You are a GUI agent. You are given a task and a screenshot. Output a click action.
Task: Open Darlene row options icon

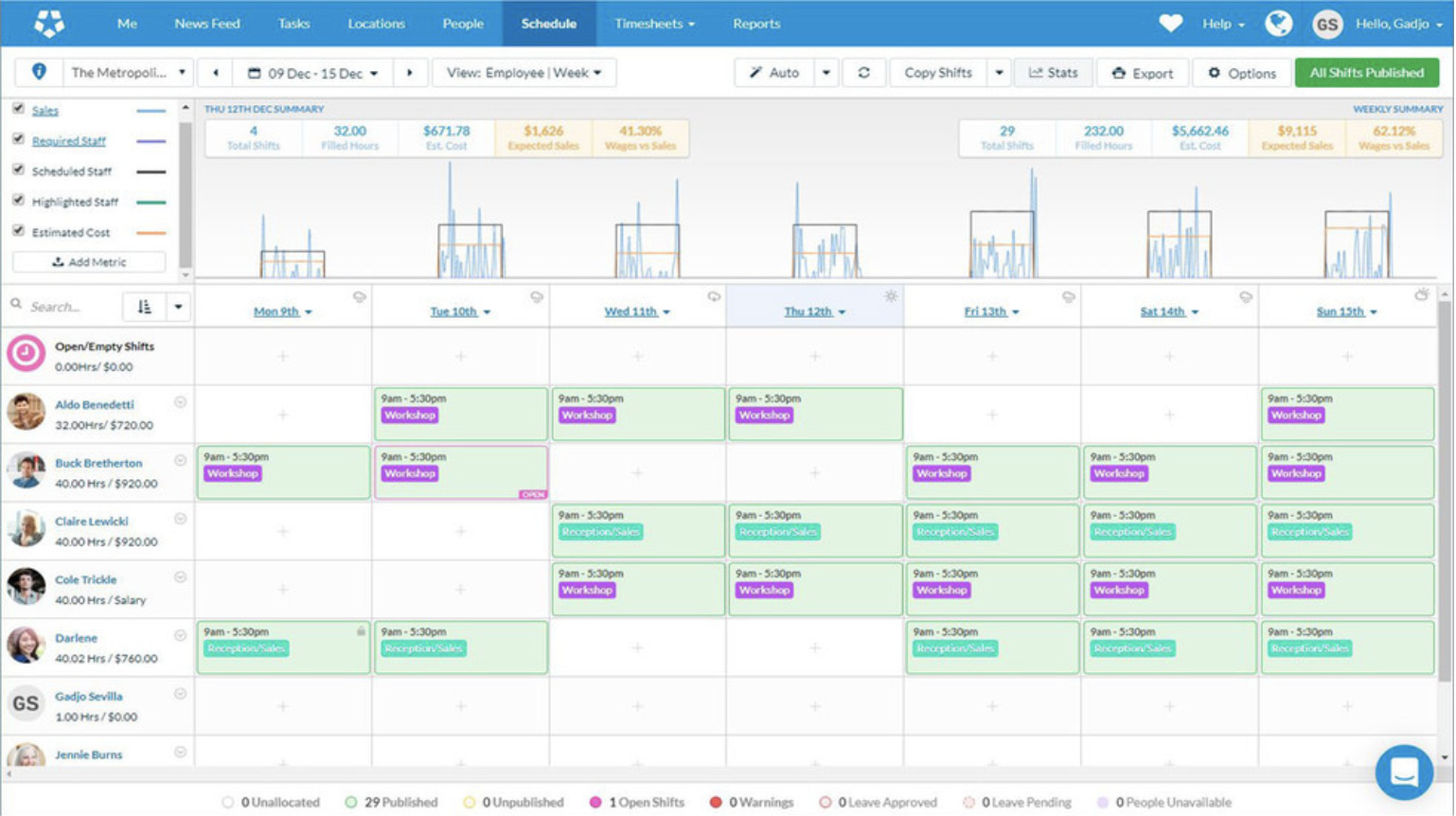click(180, 636)
